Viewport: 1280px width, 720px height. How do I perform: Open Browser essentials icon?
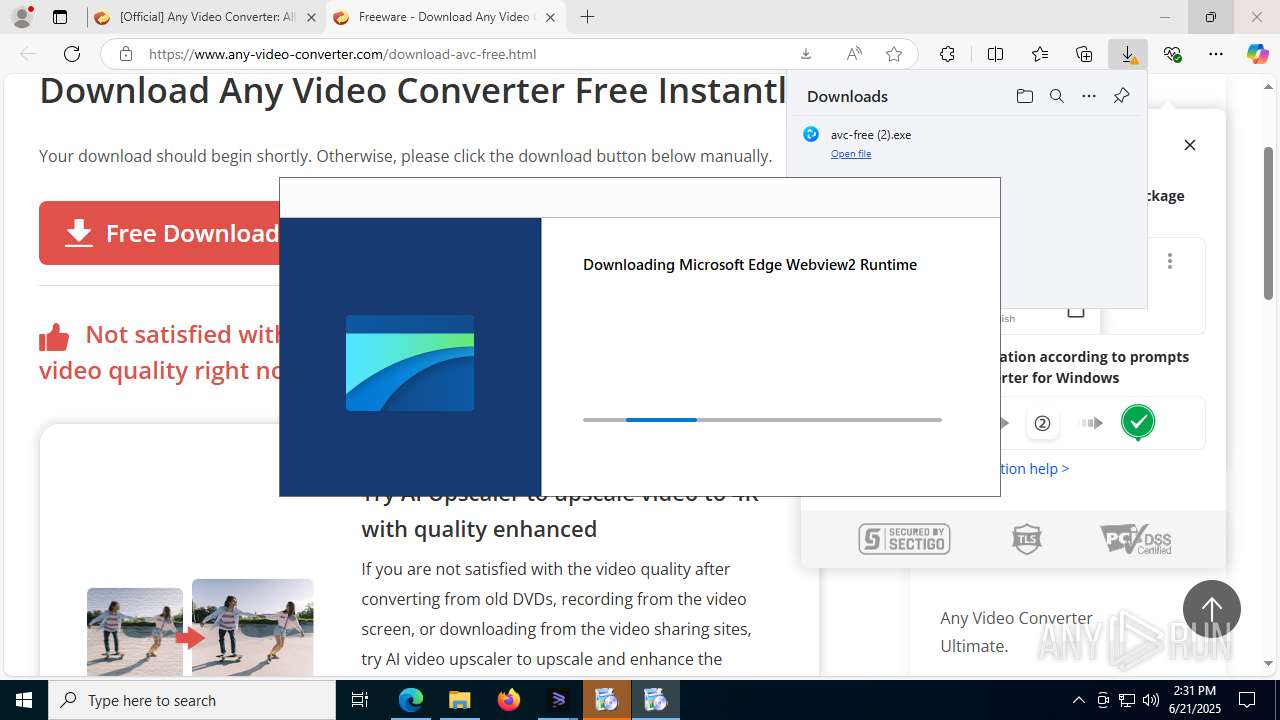[1172, 54]
